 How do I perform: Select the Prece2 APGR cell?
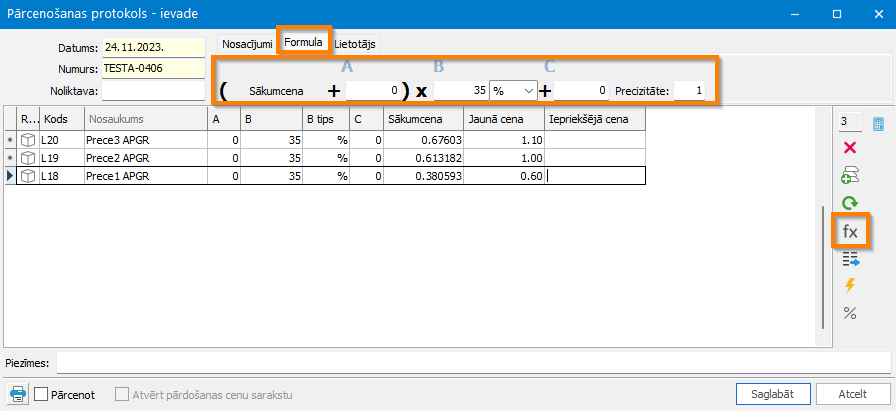coord(146,158)
